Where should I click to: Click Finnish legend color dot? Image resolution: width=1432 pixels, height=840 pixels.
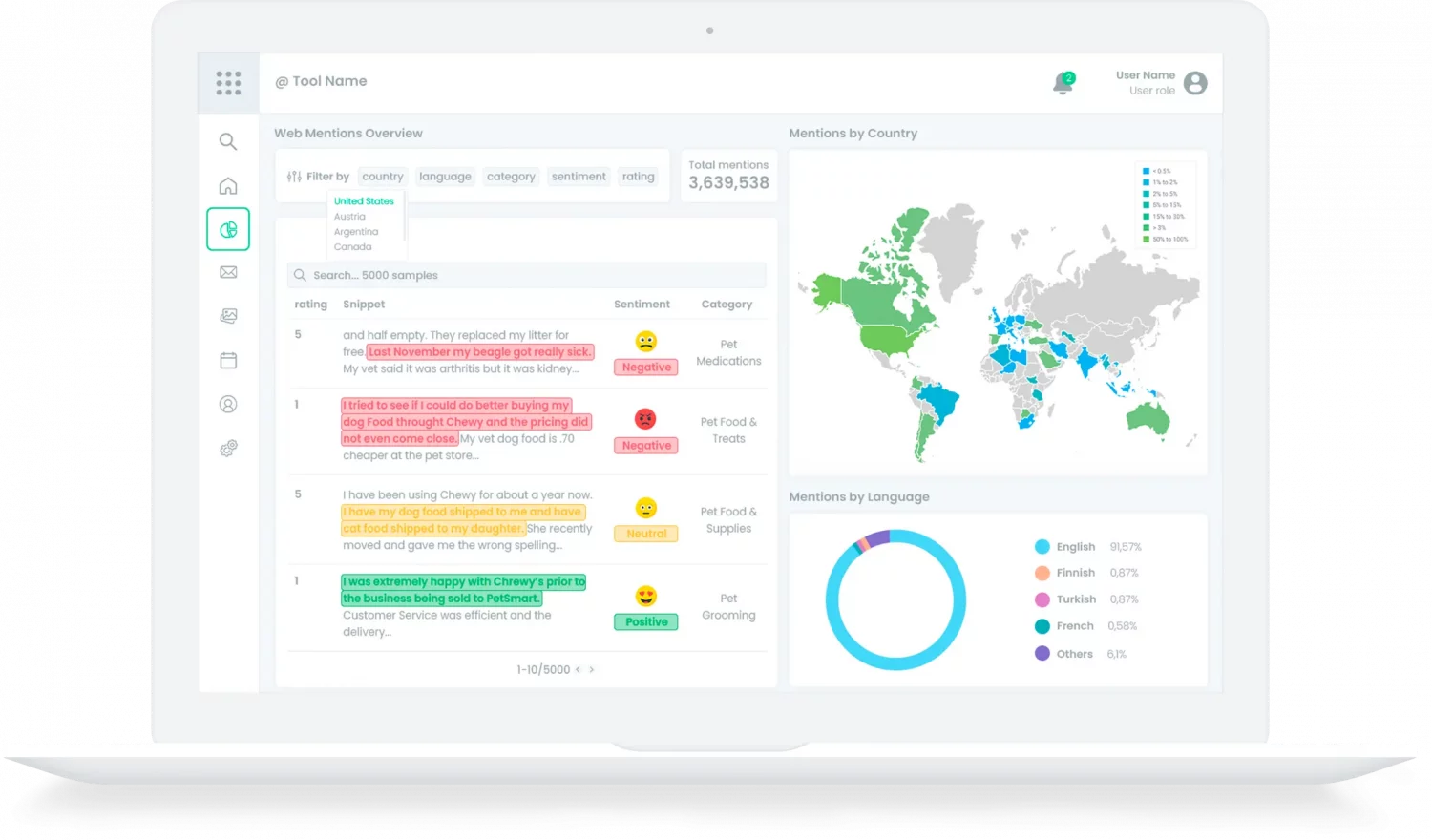pyautogui.click(x=1042, y=573)
